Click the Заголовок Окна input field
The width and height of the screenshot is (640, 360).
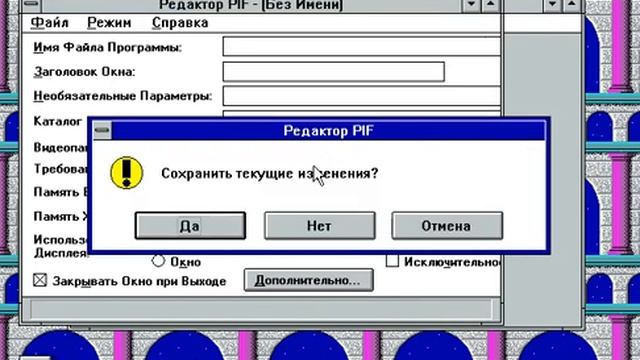tap(333, 71)
